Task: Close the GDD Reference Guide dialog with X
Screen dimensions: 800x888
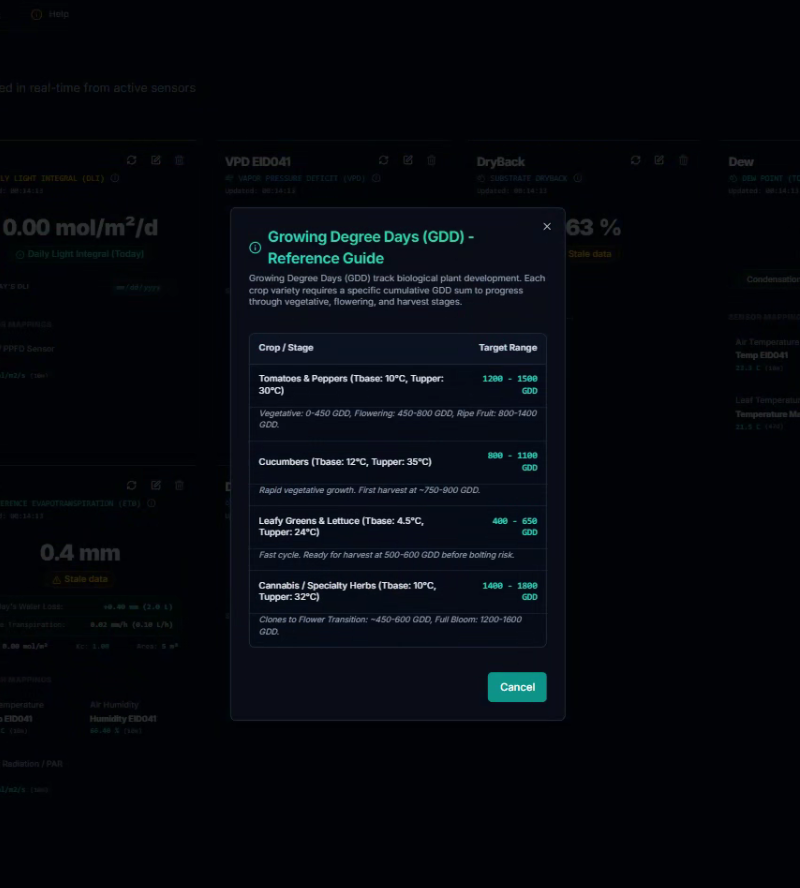Action: 547,227
